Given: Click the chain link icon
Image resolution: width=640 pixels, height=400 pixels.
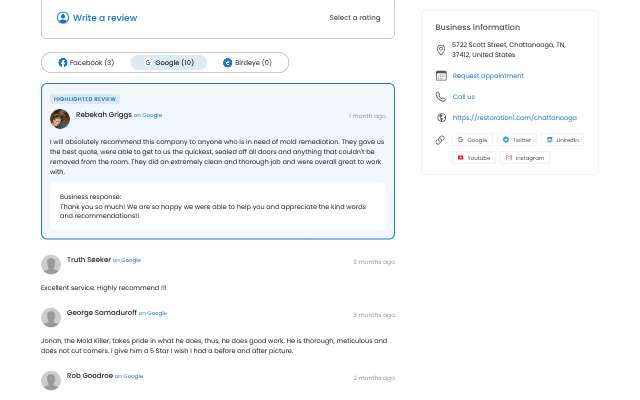Looking at the screenshot, I should click(440, 140).
